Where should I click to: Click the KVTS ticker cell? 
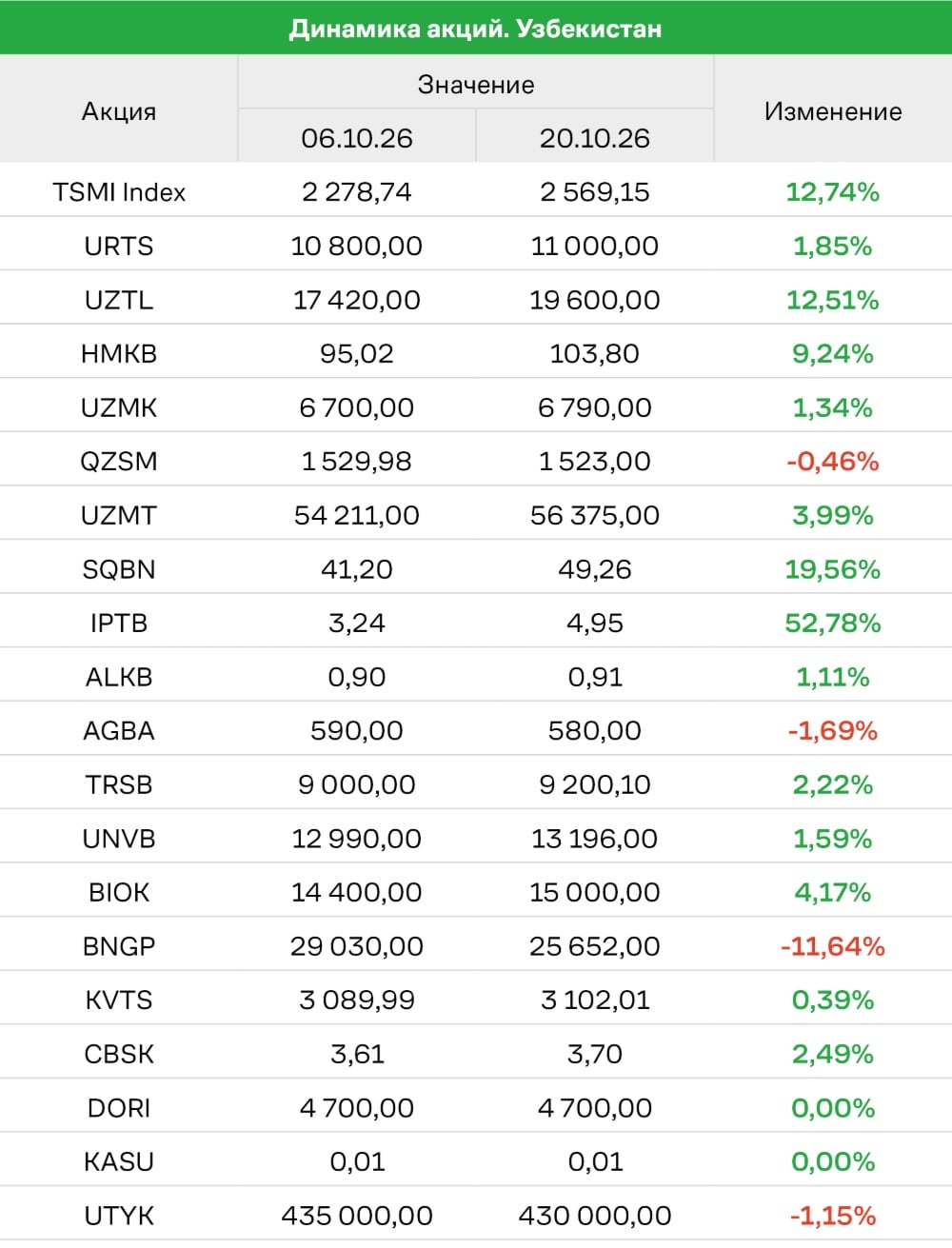coord(119,1000)
